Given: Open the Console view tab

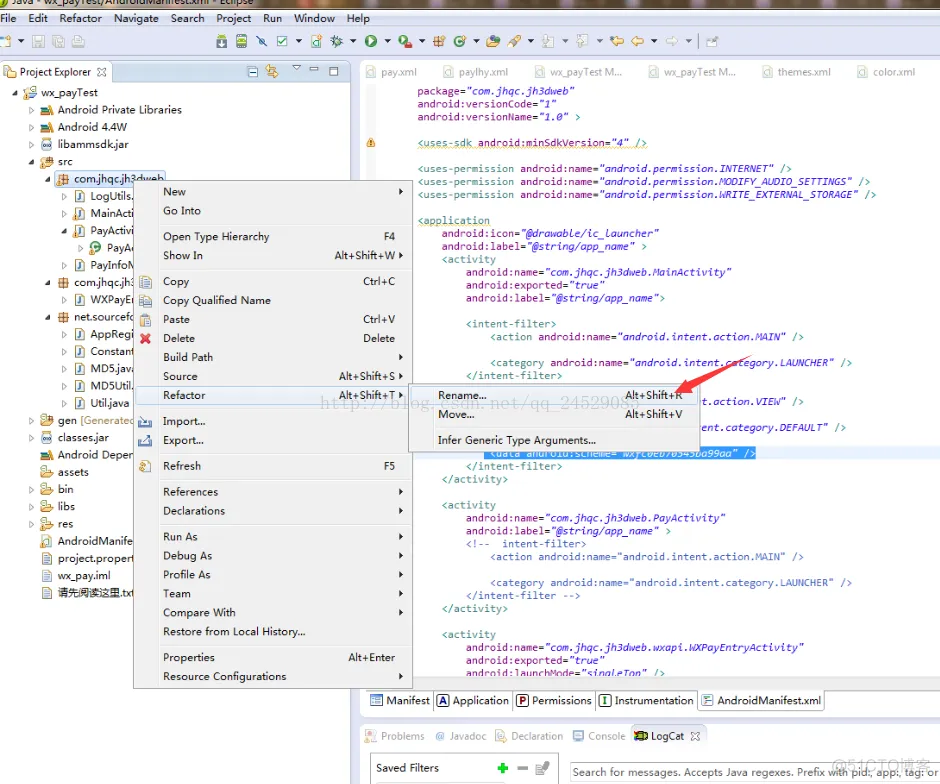Looking at the screenshot, I should point(599,736).
